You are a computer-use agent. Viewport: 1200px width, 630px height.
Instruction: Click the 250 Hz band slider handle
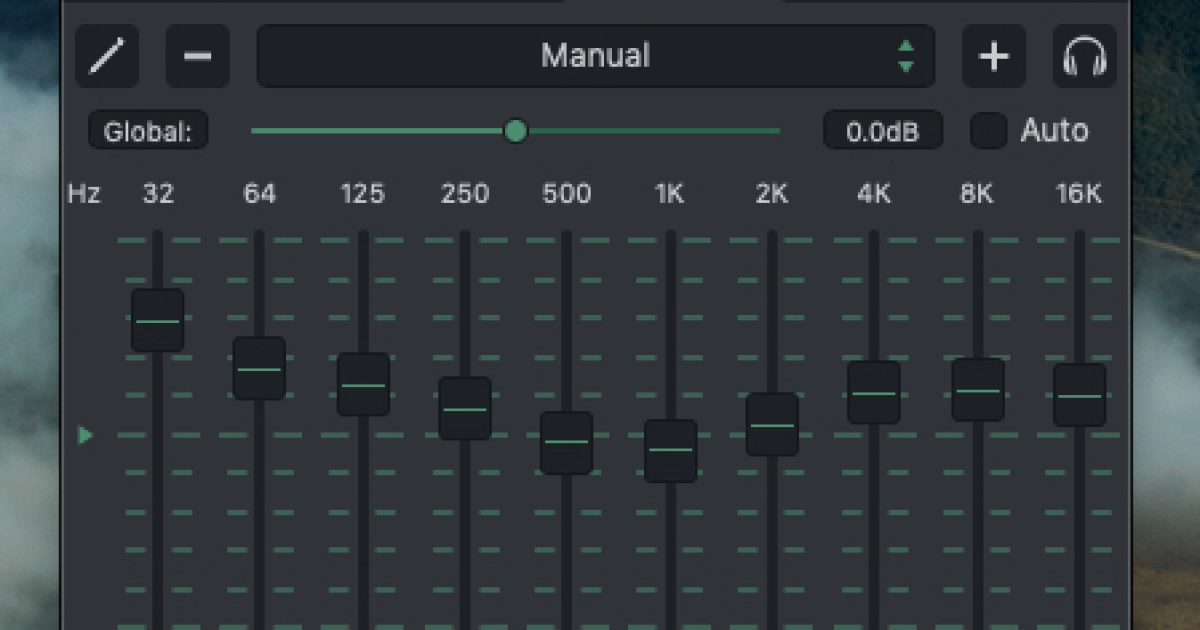click(x=465, y=409)
